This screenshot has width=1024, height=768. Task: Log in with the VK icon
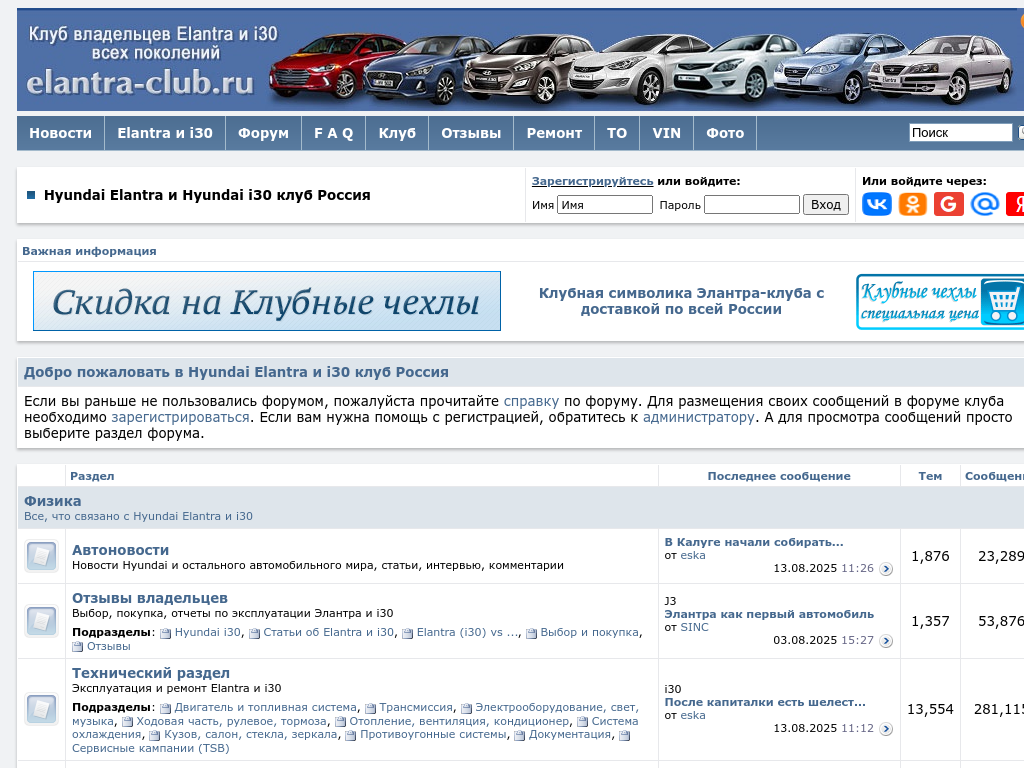coord(876,204)
